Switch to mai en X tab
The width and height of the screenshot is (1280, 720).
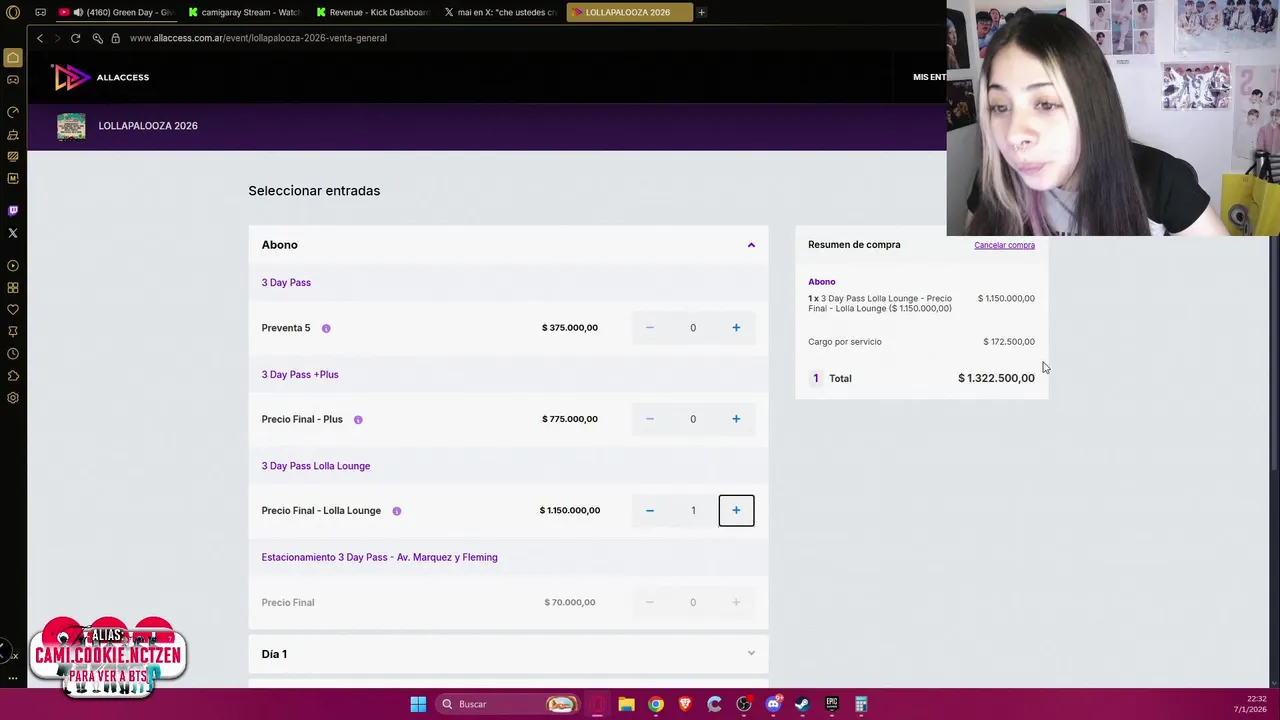[501, 12]
